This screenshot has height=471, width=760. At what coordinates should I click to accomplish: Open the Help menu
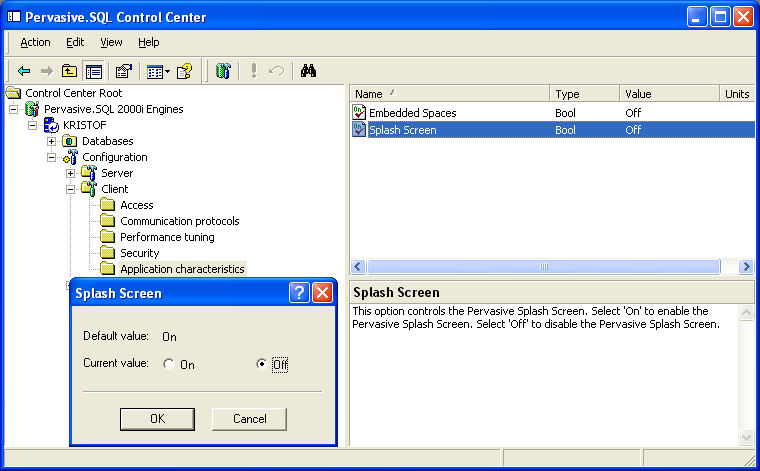(148, 43)
